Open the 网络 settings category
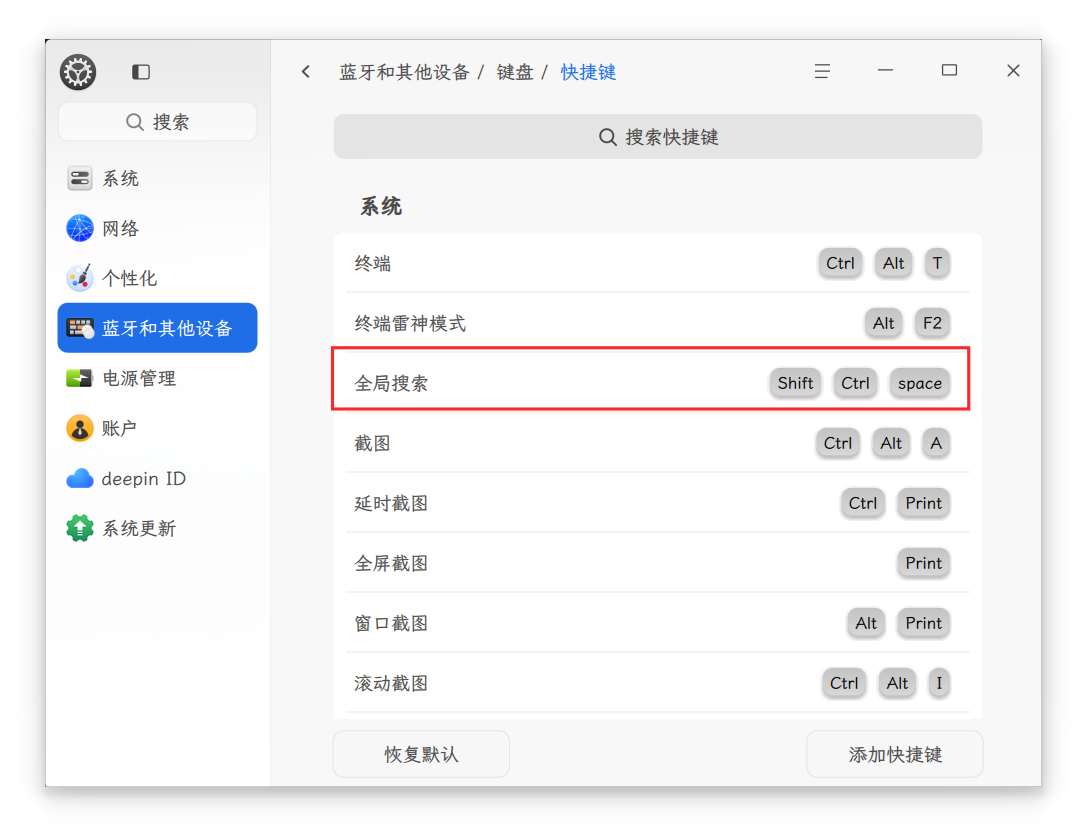The width and height of the screenshot is (1087, 838). tap(157, 228)
